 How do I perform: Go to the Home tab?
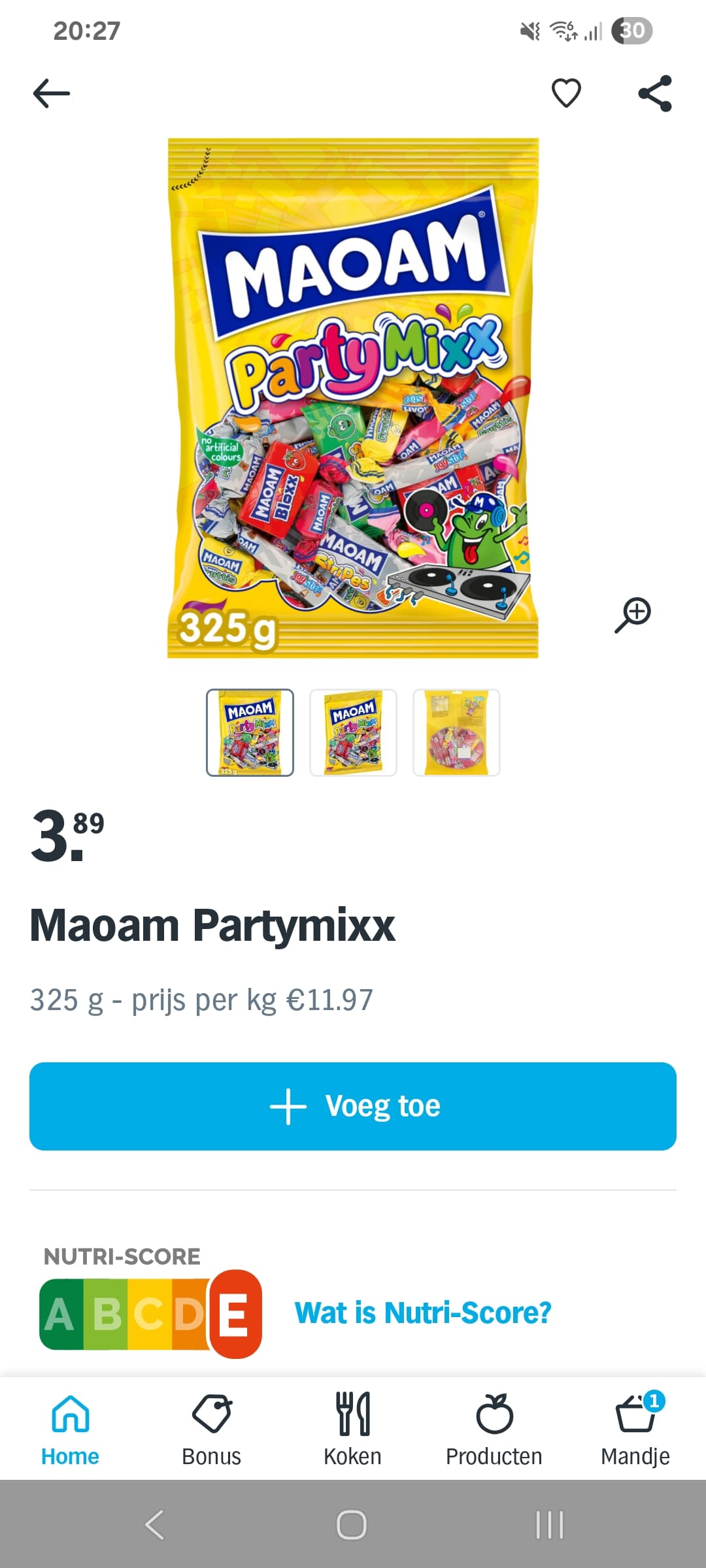(x=70, y=1430)
